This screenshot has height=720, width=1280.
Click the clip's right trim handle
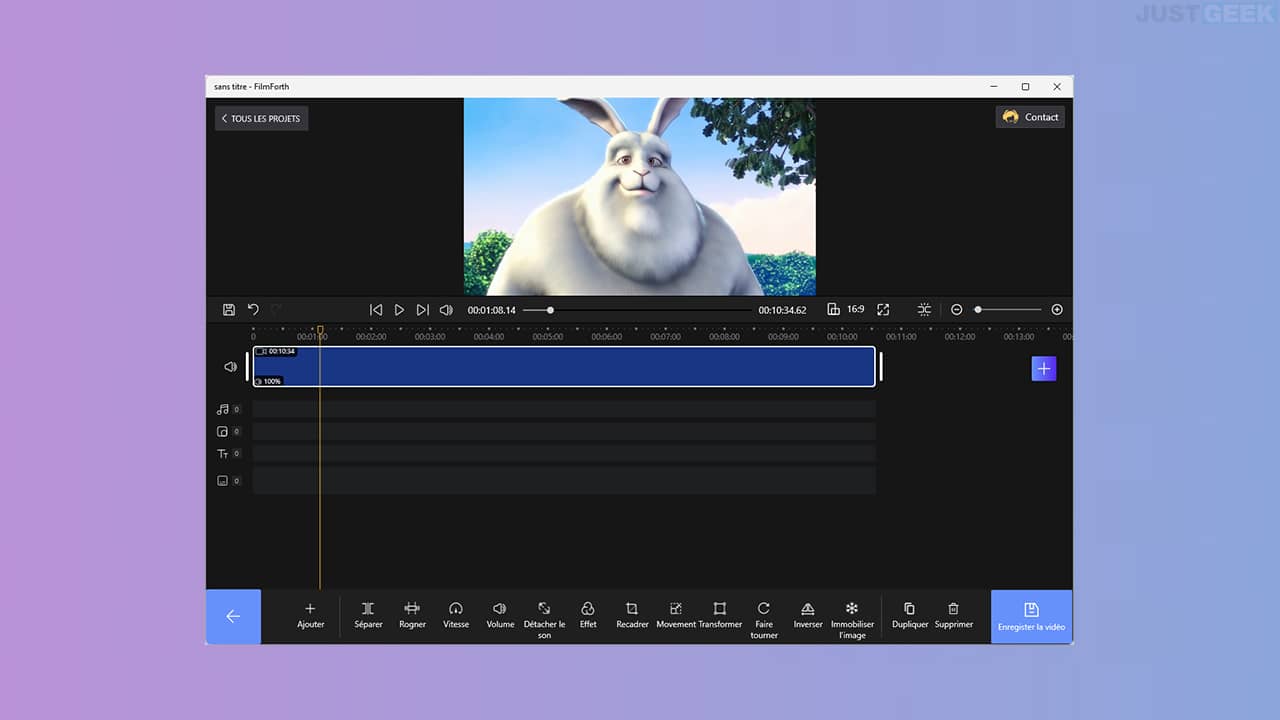(881, 366)
